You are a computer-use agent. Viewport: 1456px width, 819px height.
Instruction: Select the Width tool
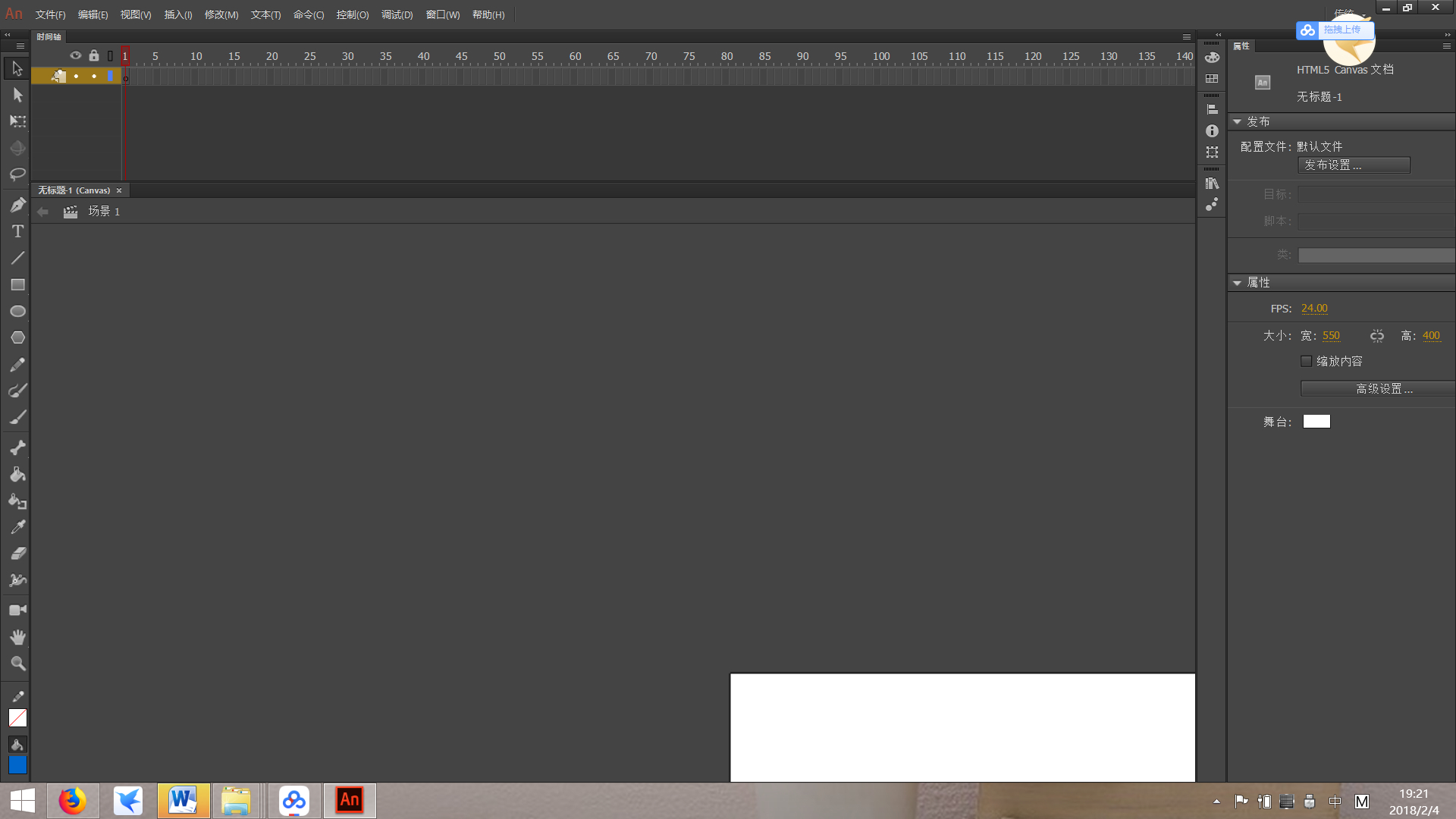pos(17,580)
